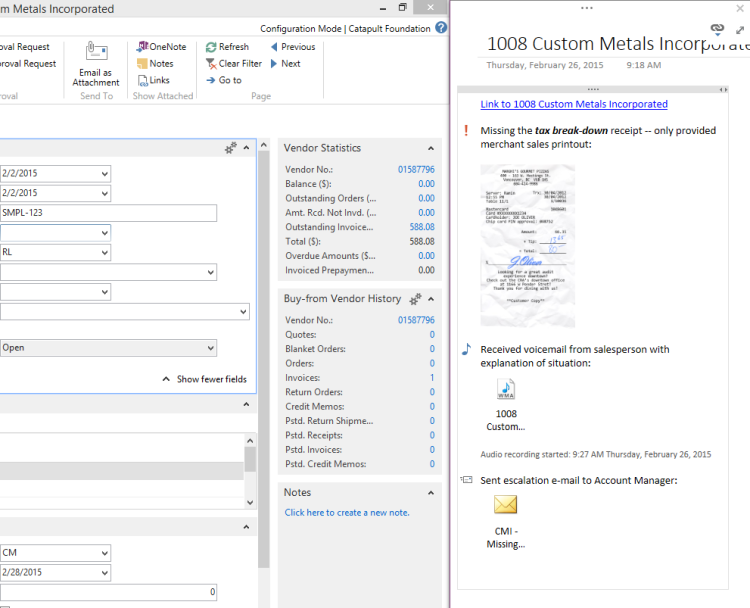Go to the Previous page
The image size is (750, 608).
point(293,46)
